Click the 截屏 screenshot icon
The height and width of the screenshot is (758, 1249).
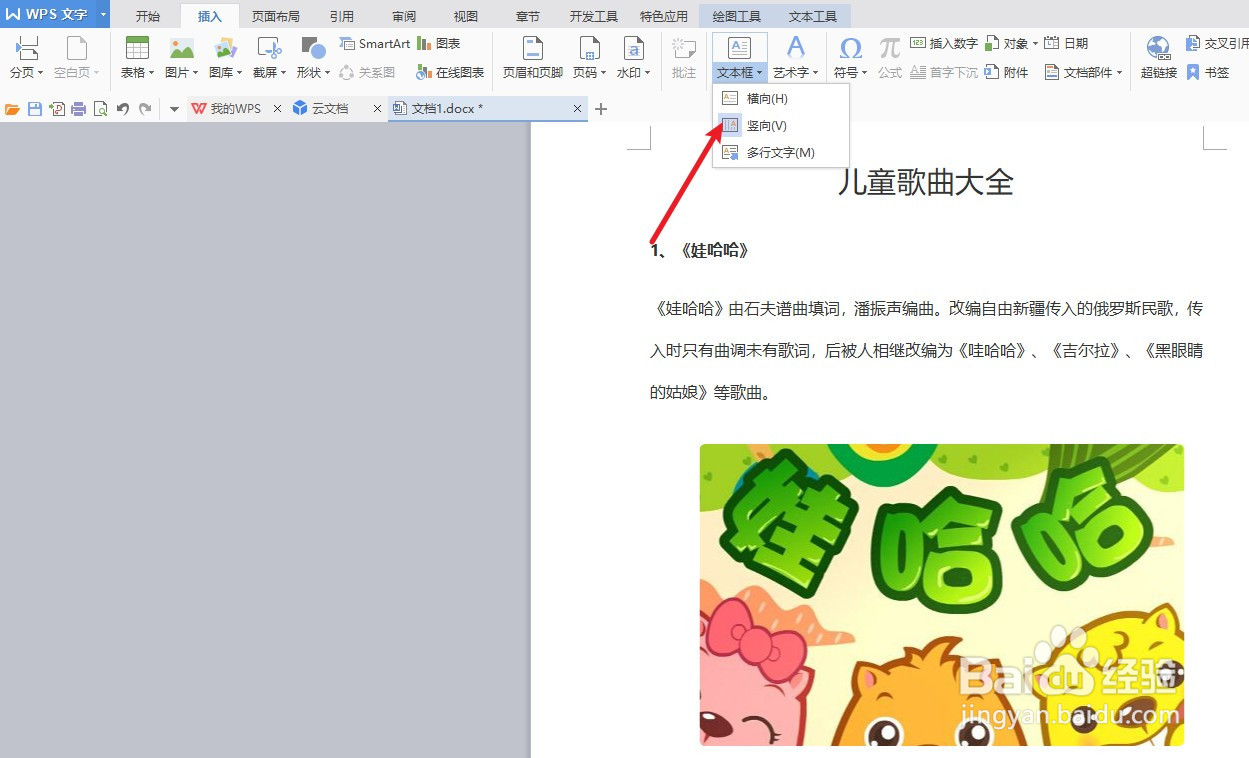pyautogui.click(x=268, y=48)
